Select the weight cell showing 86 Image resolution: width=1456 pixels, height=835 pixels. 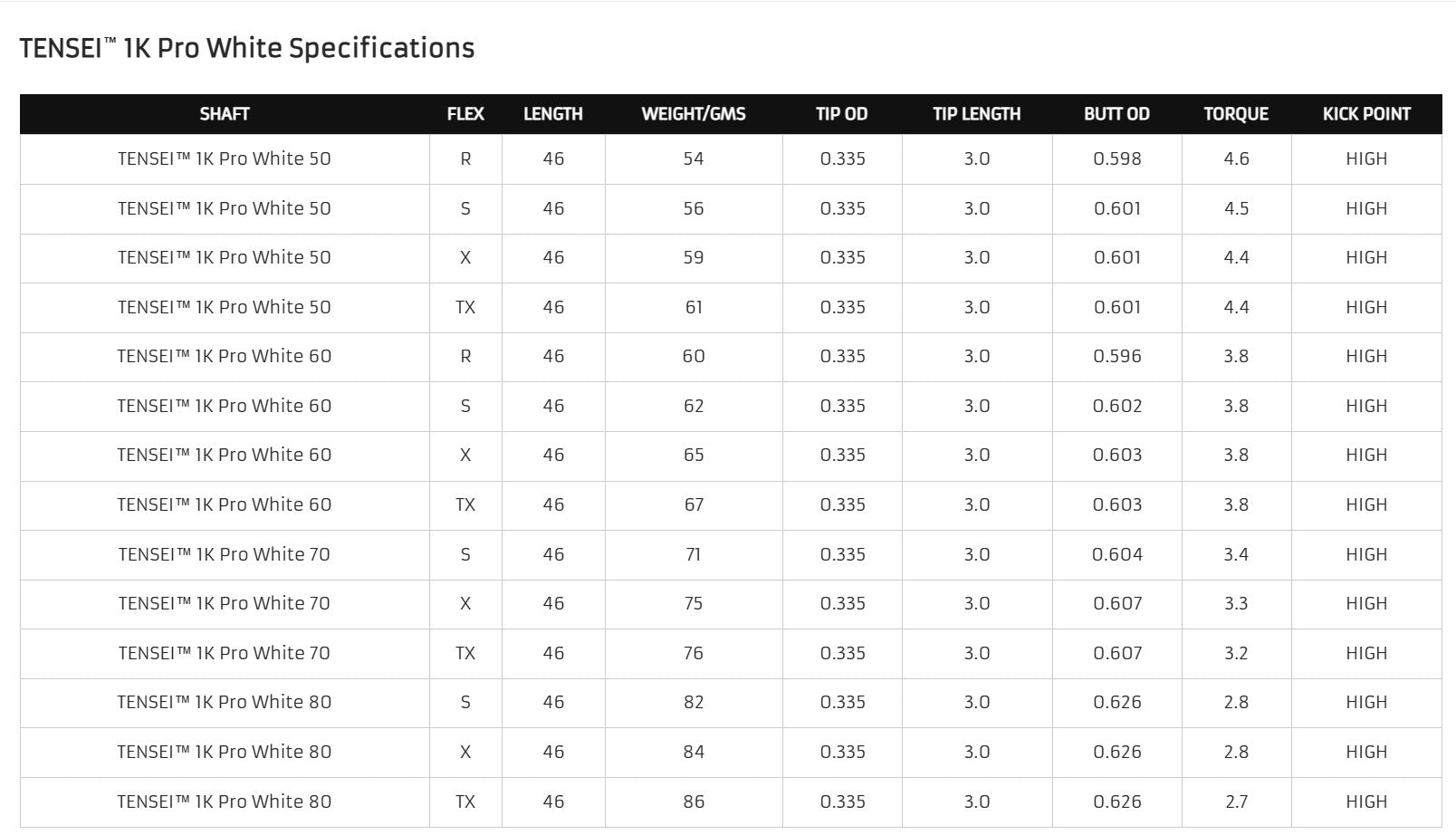pos(694,801)
